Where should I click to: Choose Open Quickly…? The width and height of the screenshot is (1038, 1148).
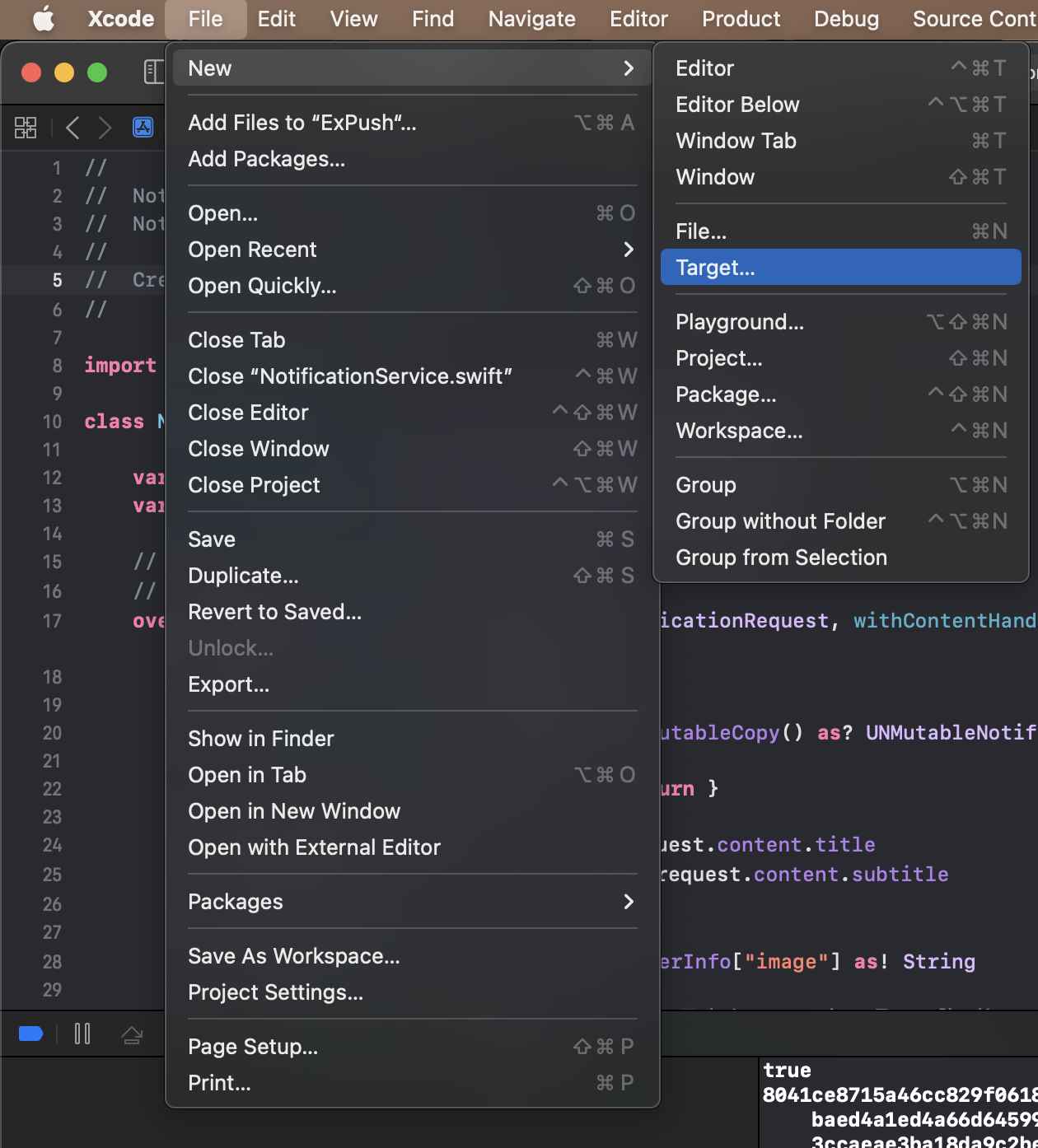(x=413, y=286)
